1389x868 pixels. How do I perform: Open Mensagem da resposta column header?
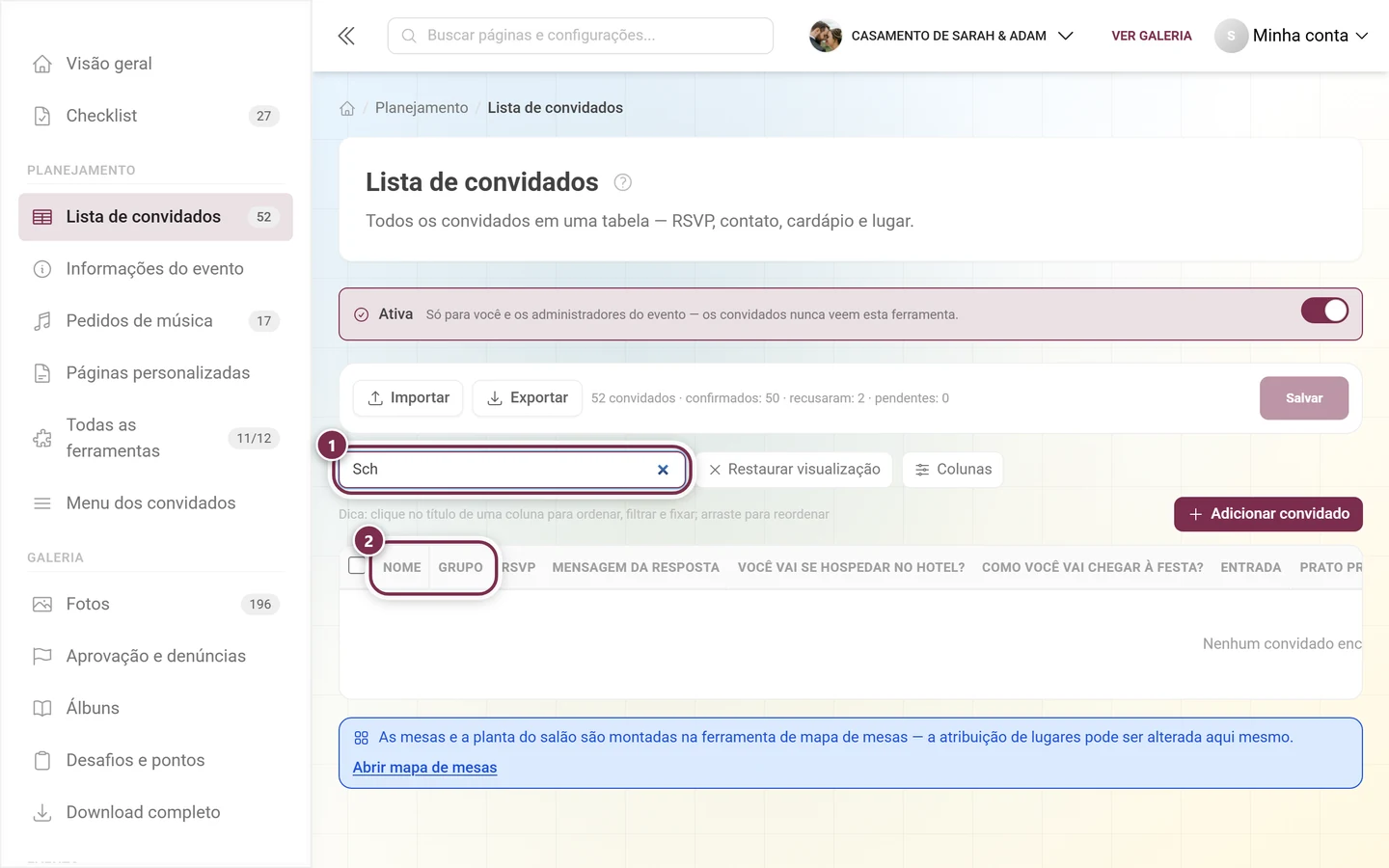point(636,568)
